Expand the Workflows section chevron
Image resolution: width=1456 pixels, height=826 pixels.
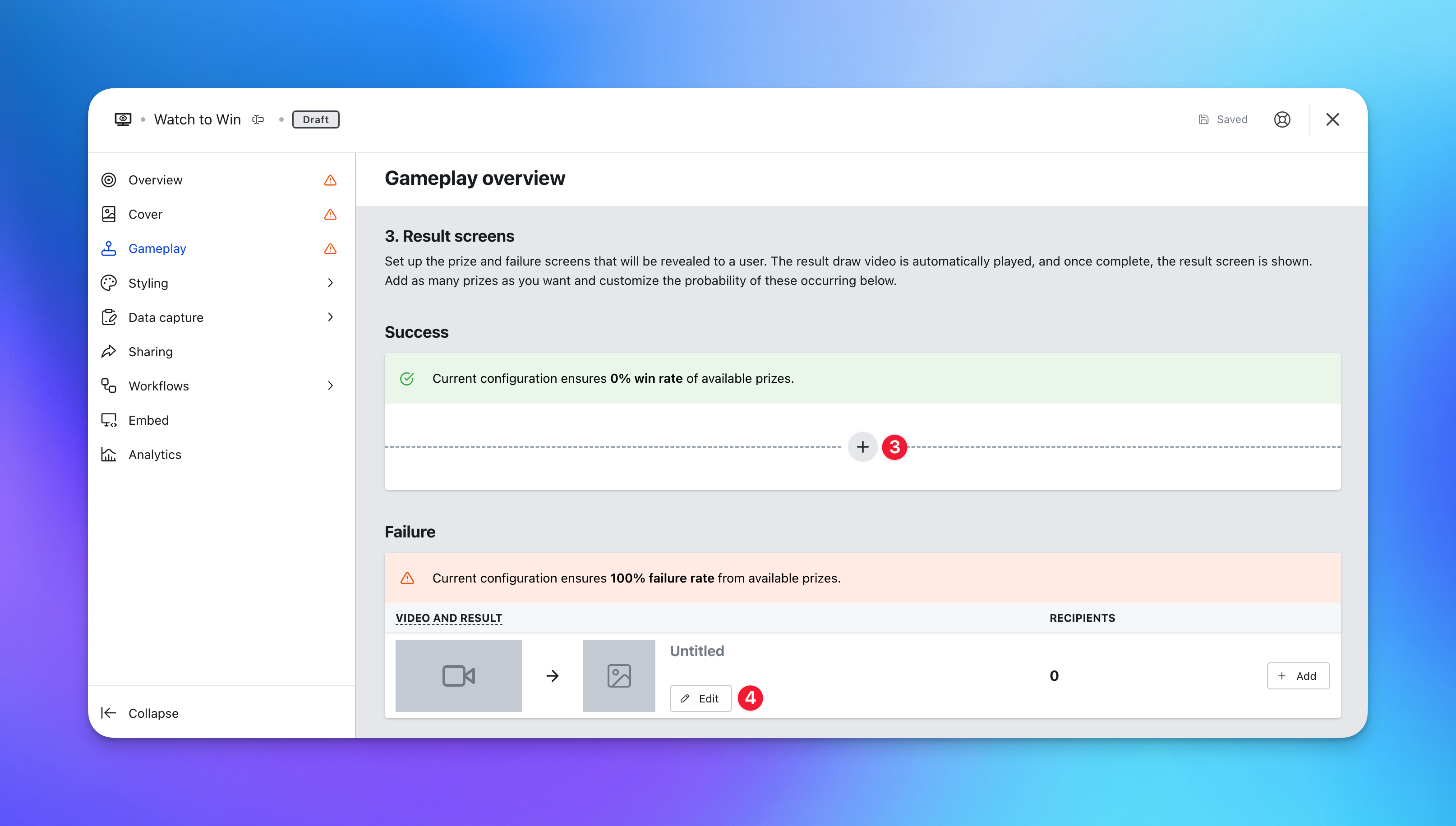pos(330,386)
